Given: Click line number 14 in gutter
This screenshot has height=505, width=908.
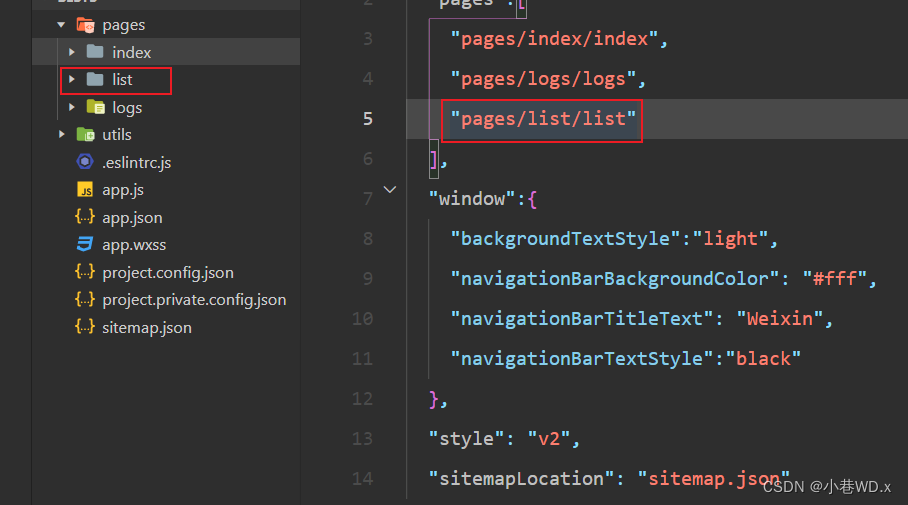Looking at the screenshot, I should pos(363,478).
